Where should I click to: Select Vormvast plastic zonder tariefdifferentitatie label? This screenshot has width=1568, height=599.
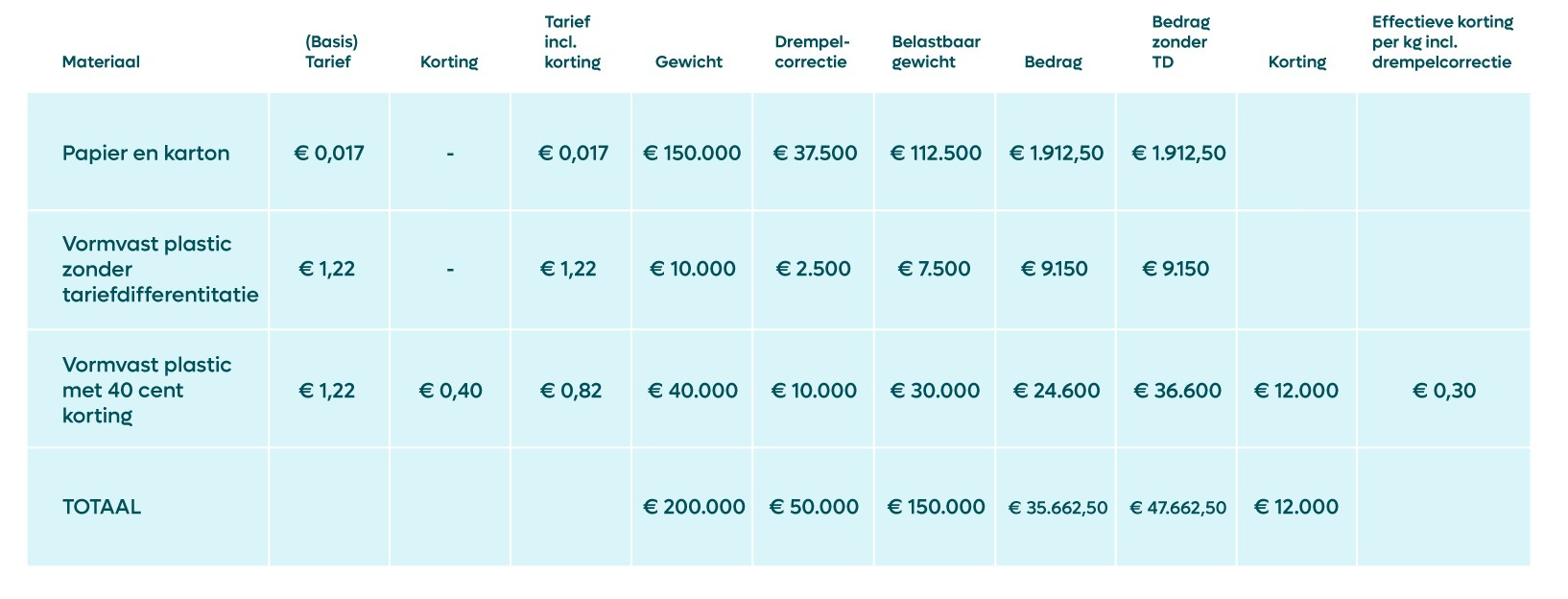(x=160, y=270)
